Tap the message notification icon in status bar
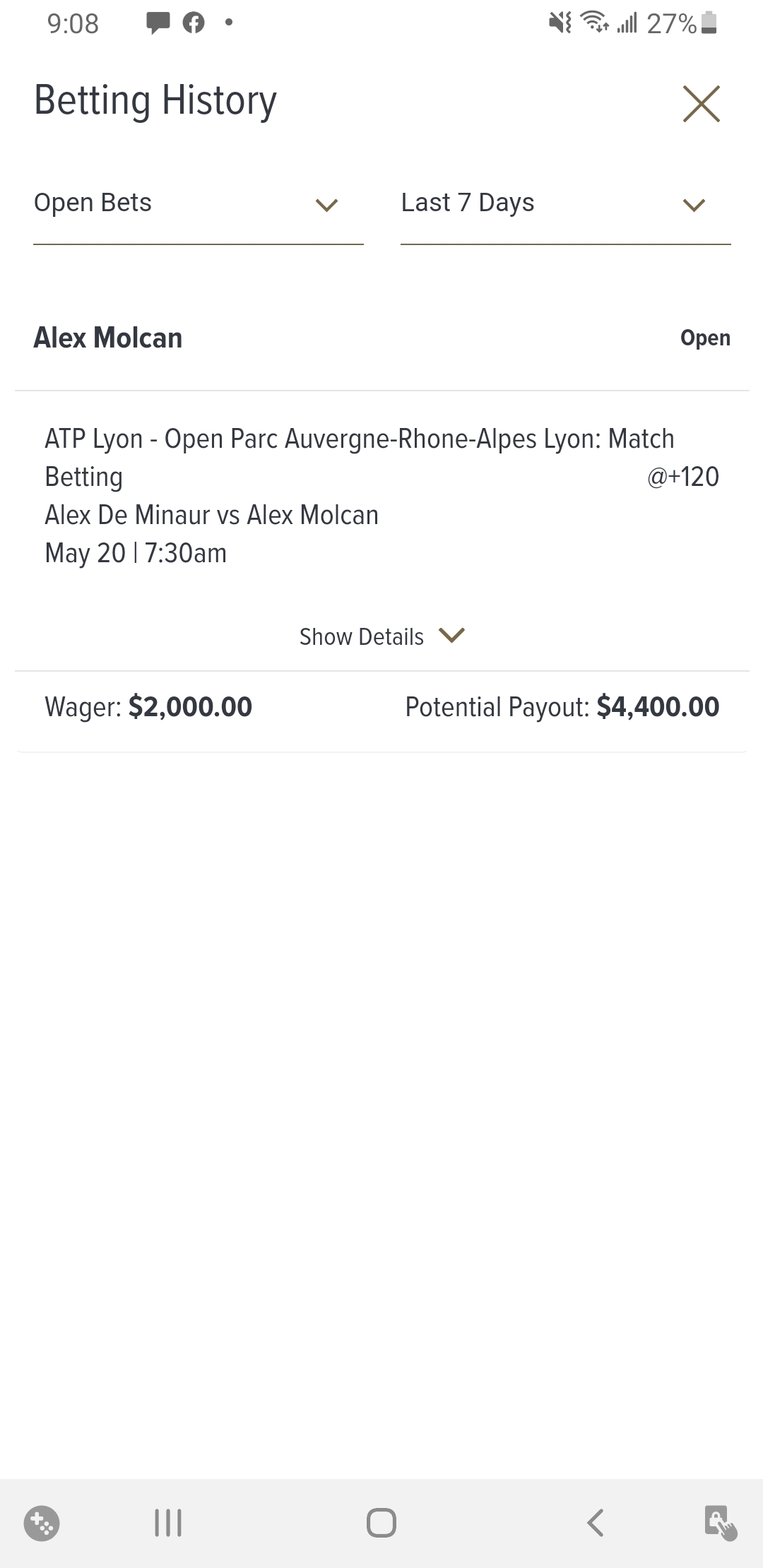The height and width of the screenshot is (1568, 763). [x=158, y=23]
